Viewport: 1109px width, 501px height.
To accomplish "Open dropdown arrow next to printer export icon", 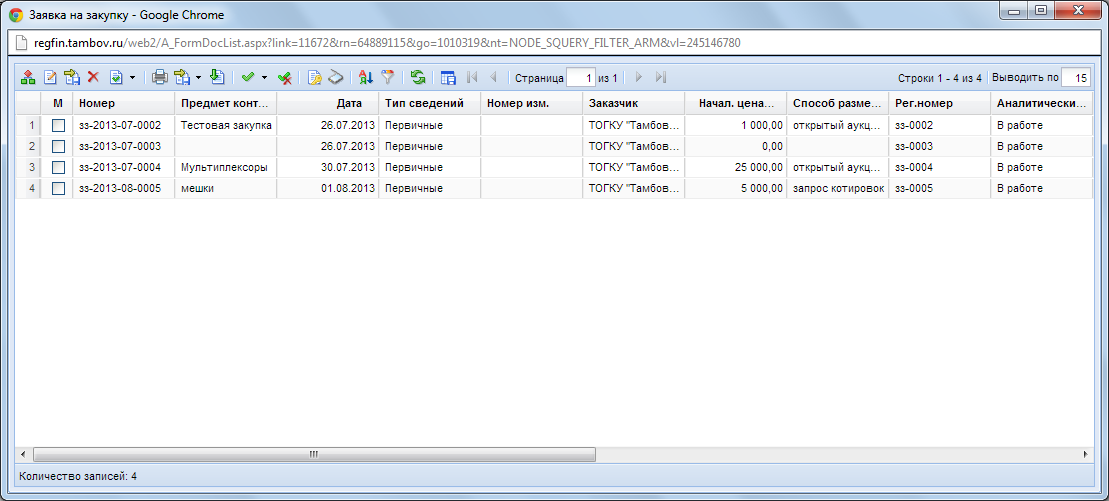I will point(198,77).
